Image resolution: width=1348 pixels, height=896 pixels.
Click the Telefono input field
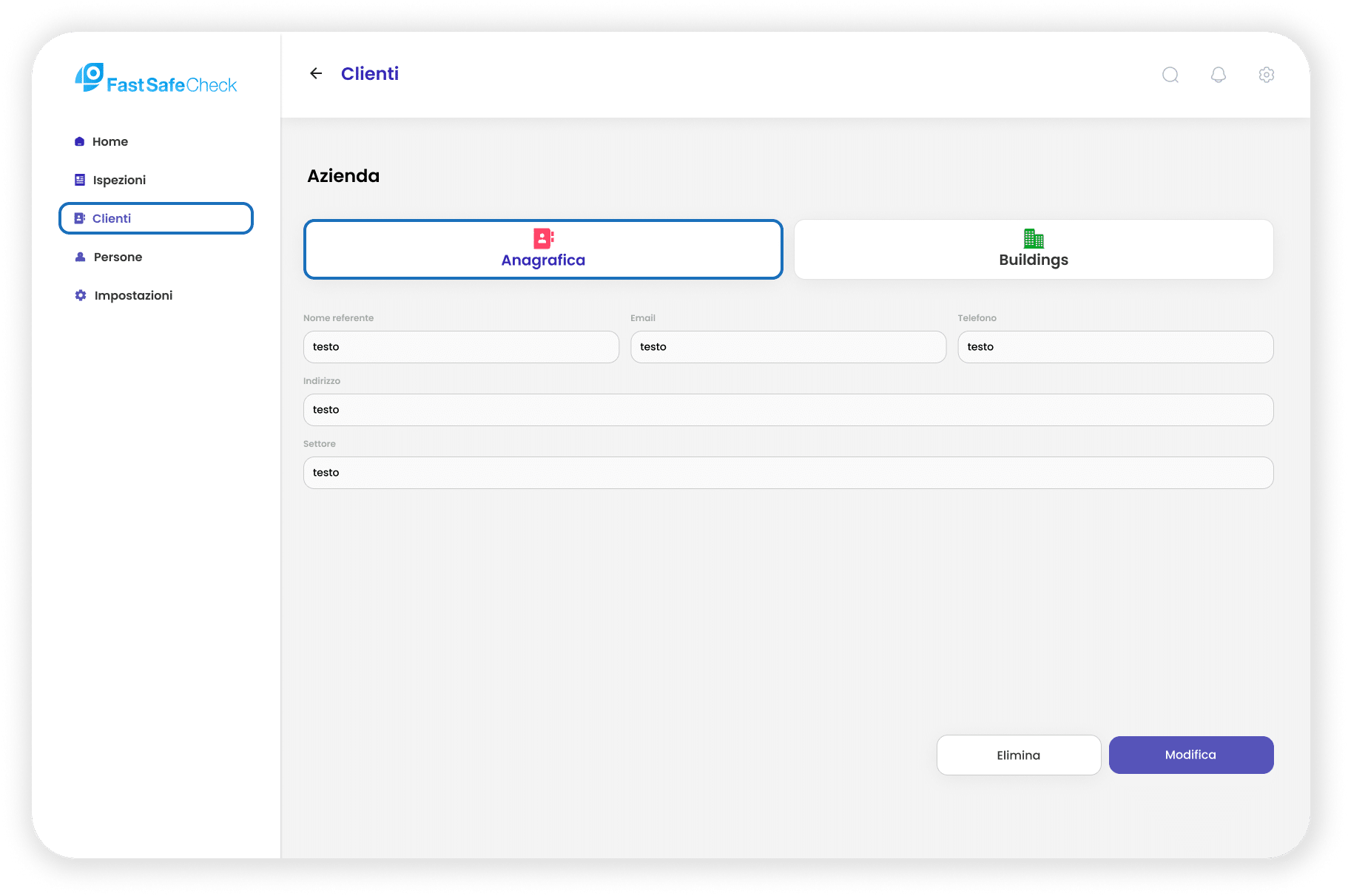[1114, 346]
